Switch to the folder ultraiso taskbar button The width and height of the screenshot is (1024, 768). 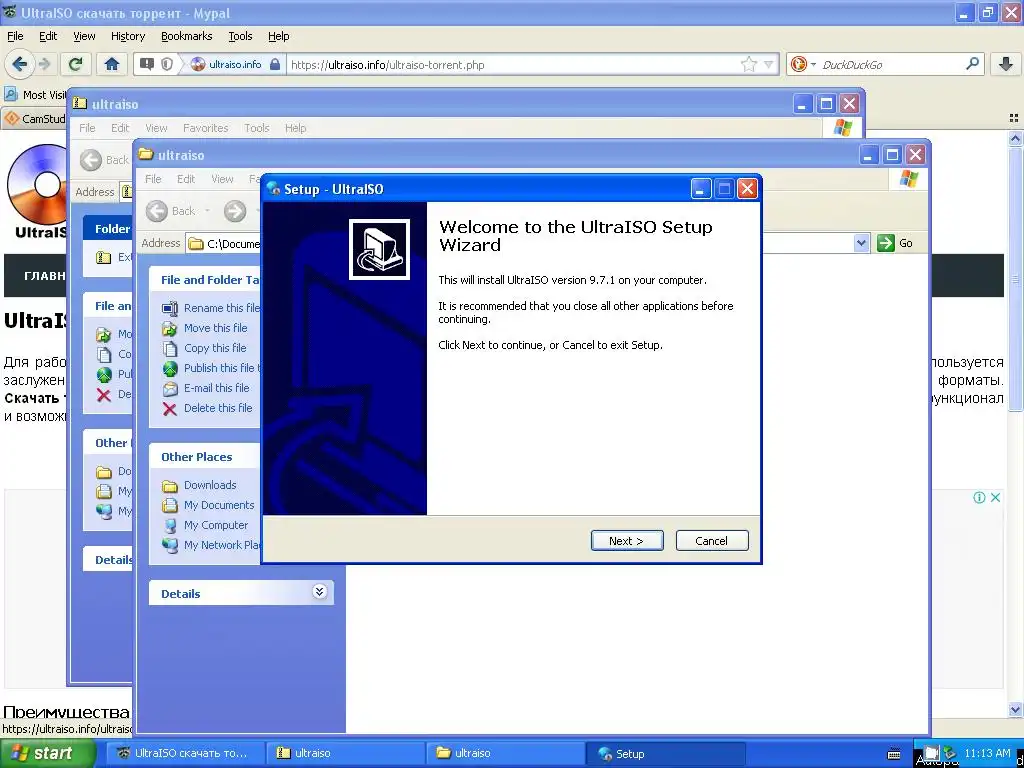[505, 754]
